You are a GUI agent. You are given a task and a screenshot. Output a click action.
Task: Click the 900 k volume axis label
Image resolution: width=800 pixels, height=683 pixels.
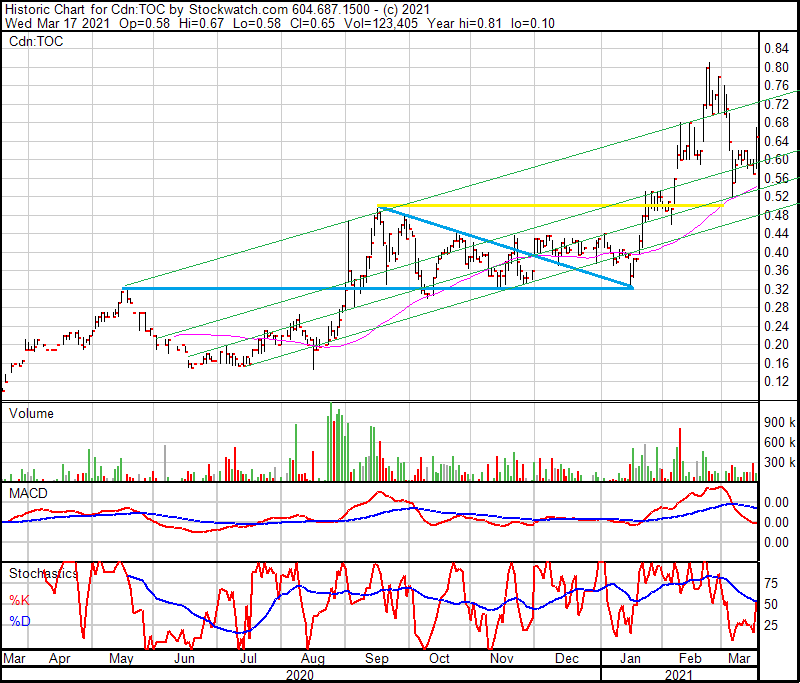click(x=780, y=422)
